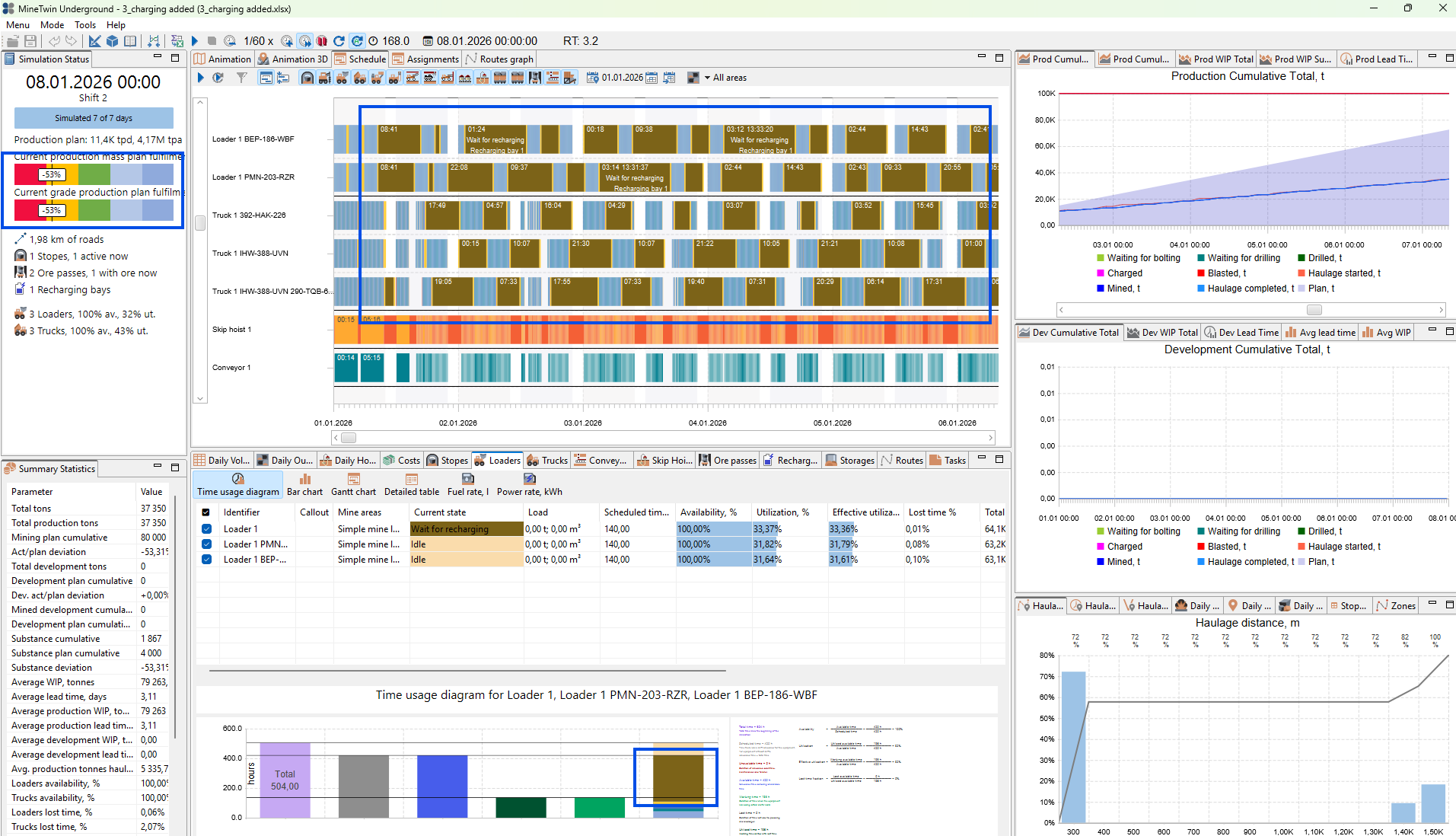Uncheck the Loader 1 row checkbox
This screenshot has height=836, width=1456.
(x=206, y=529)
